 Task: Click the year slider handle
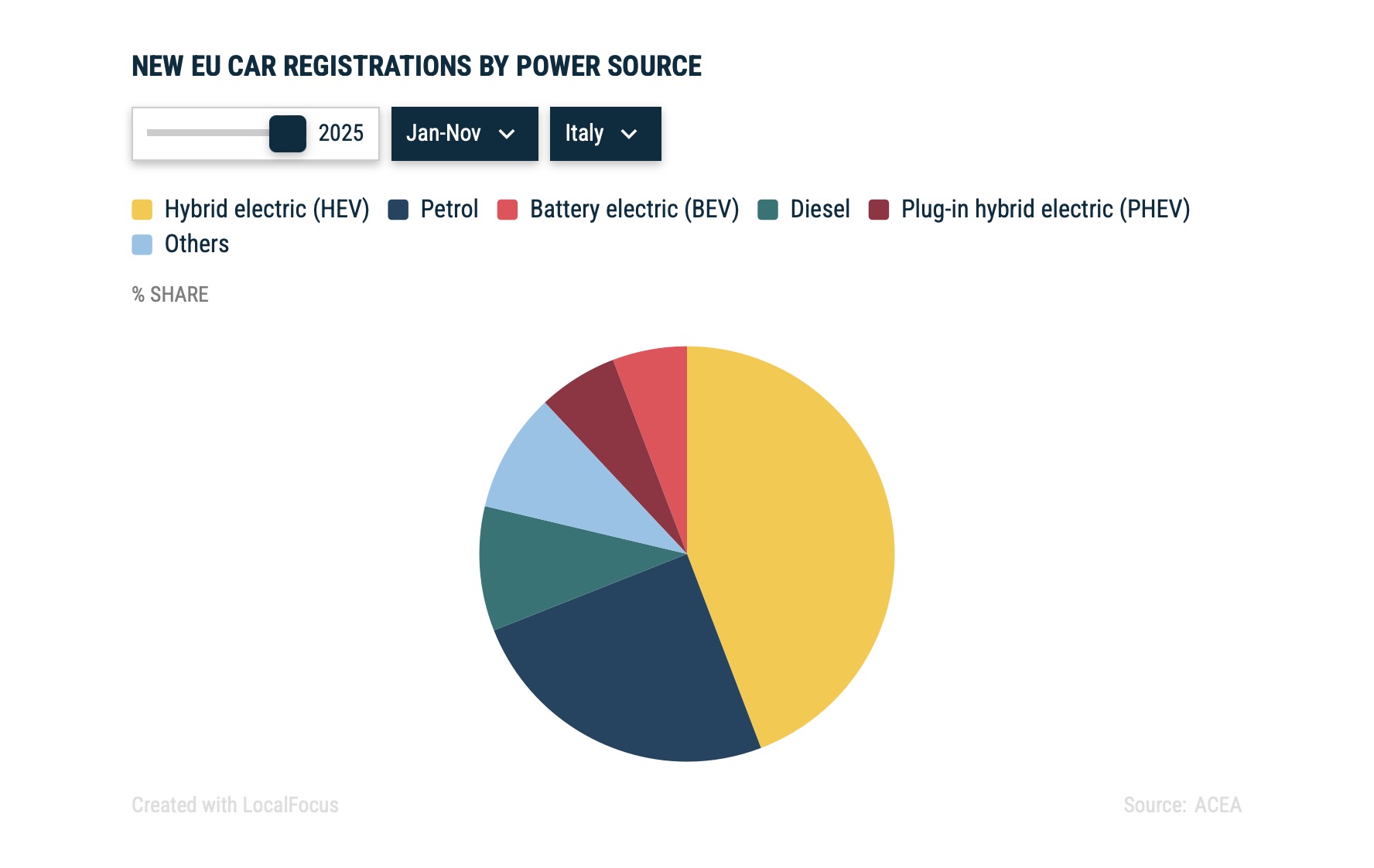tap(288, 134)
